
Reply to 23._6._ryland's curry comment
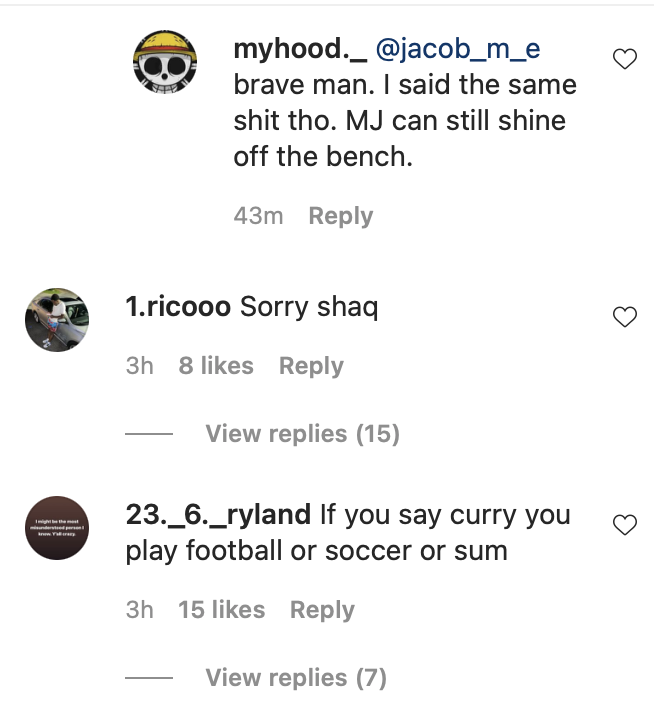point(322,610)
